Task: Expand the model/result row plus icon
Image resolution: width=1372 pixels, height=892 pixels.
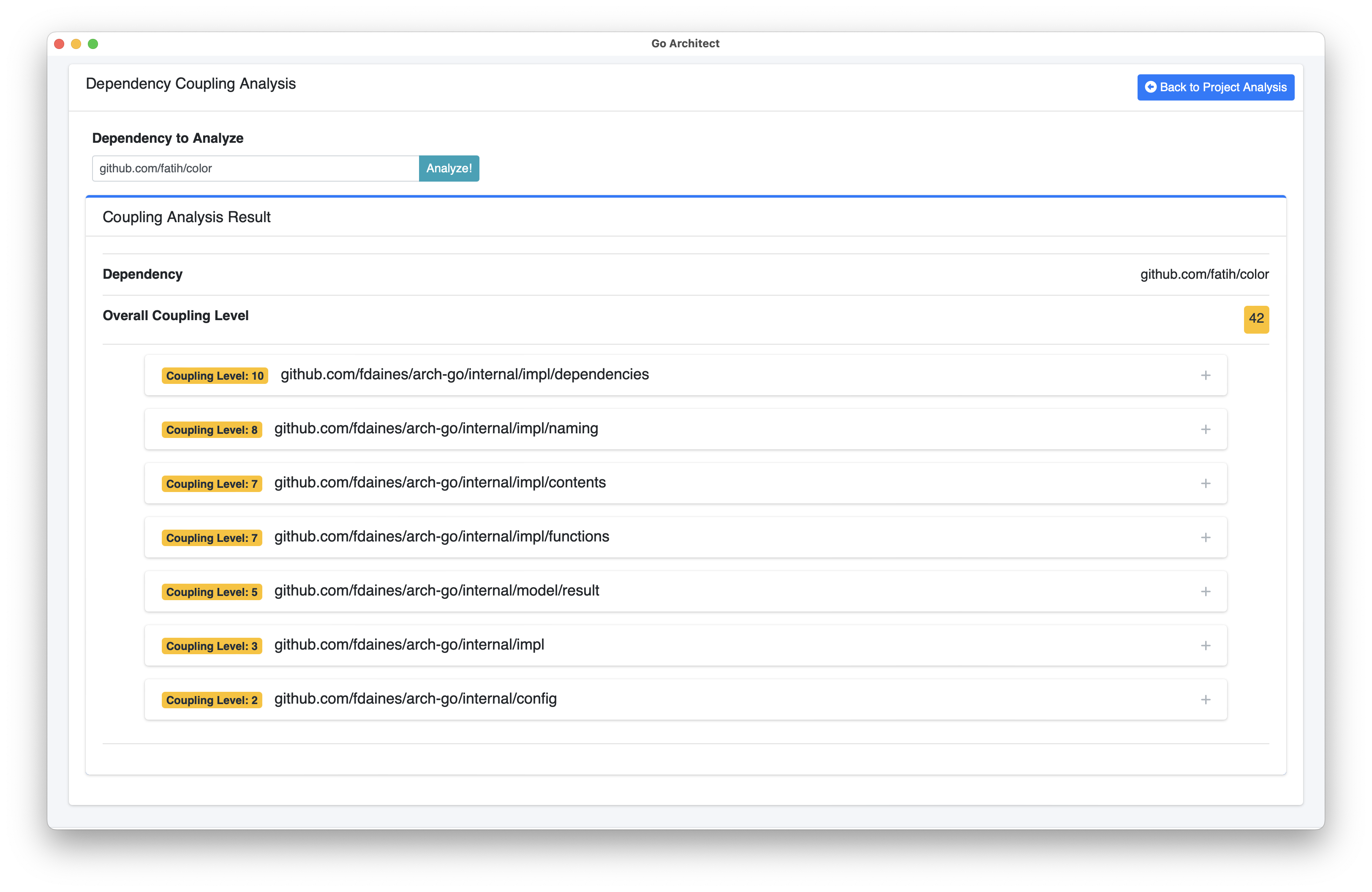Action: [1205, 592]
